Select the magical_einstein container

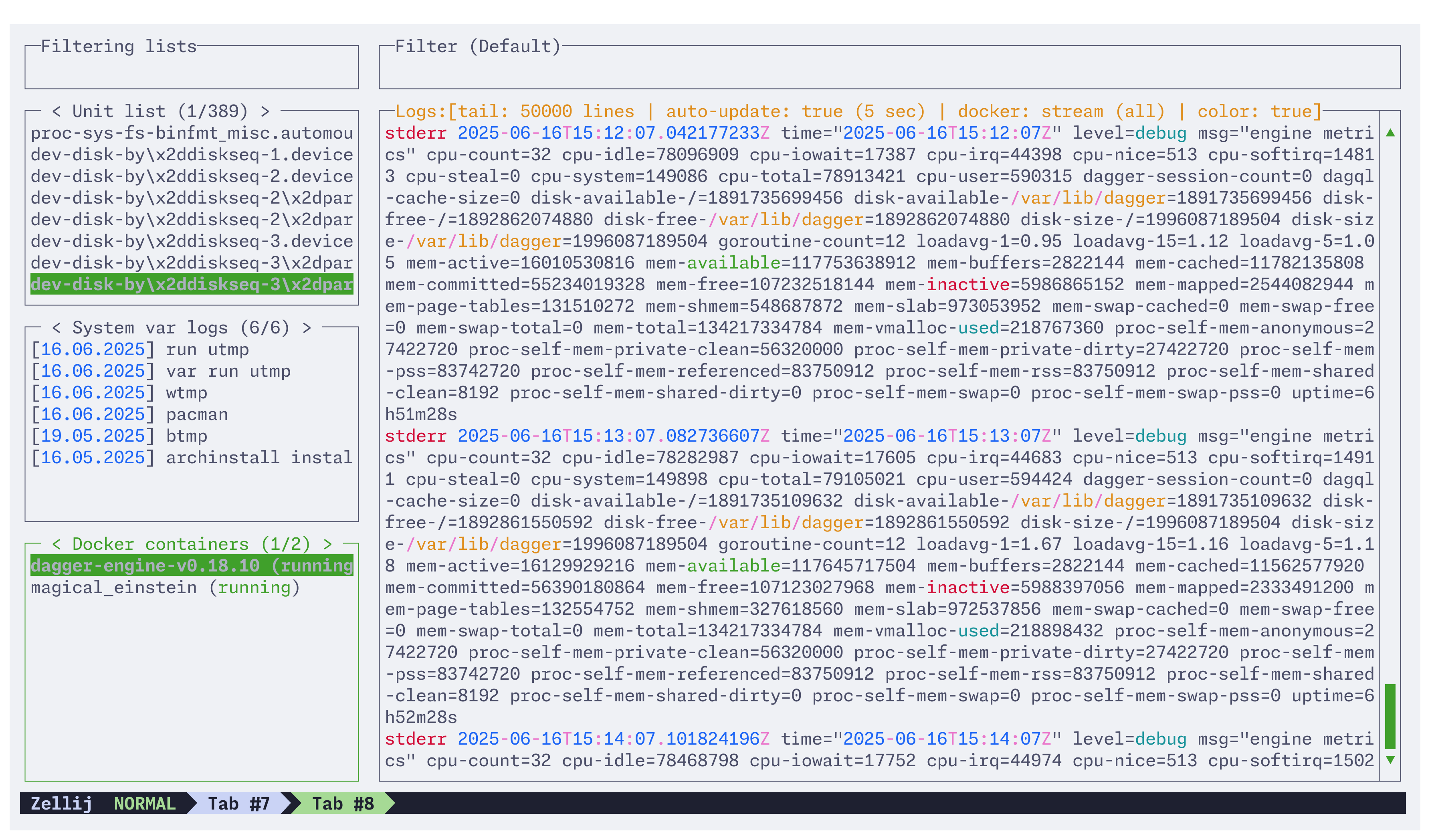165,588
